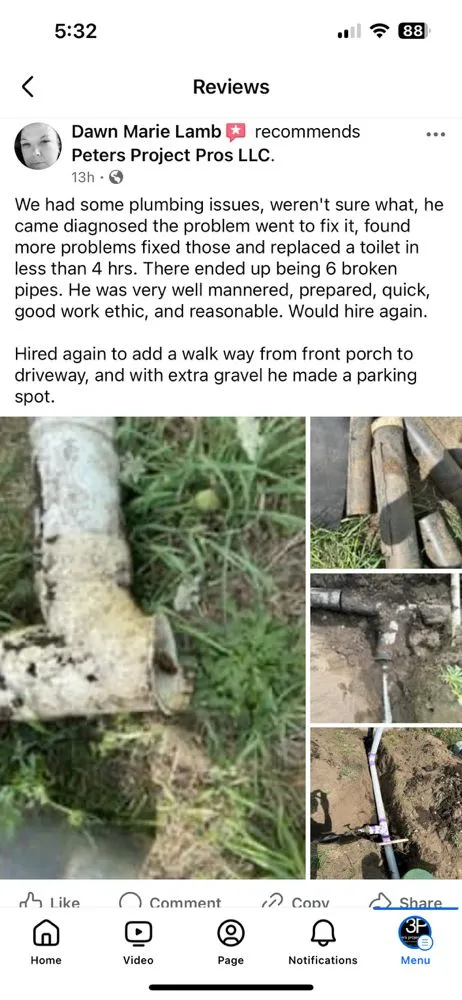Open the Menu tab with 3P avatar
Viewport: 462px width, 1000px height.
point(415,941)
